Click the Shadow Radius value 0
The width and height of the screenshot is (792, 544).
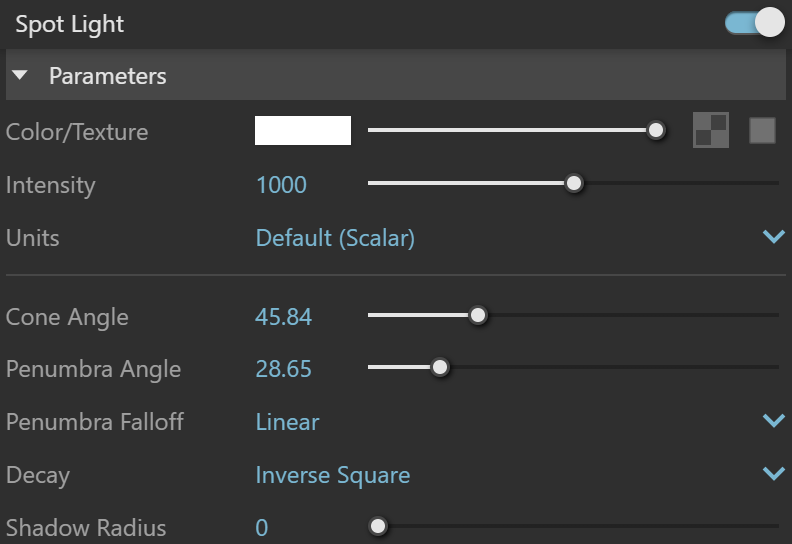262,528
